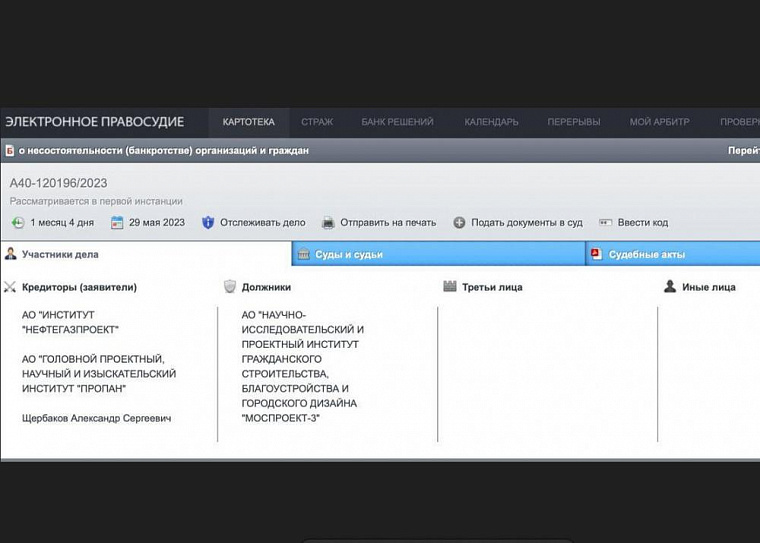Click the calendar icon near 29 мая 2023

(x=117, y=223)
